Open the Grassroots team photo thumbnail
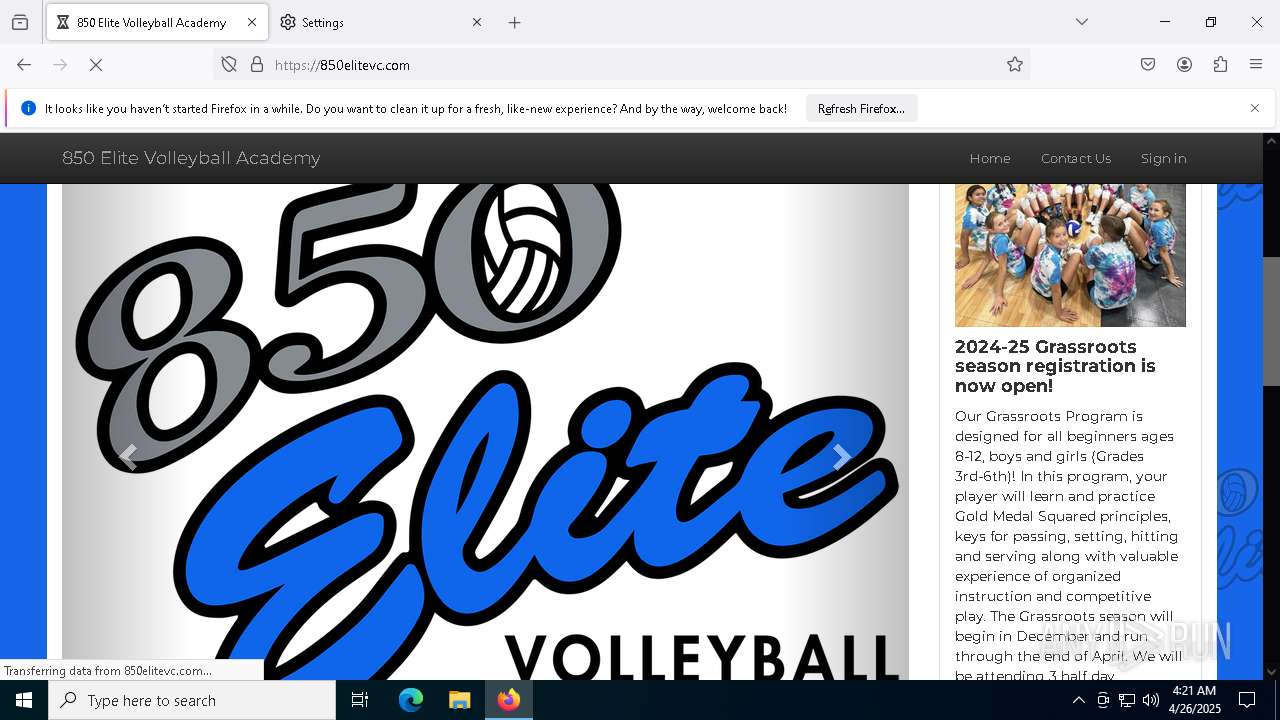The width and height of the screenshot is (1280, 720). 1070,255
